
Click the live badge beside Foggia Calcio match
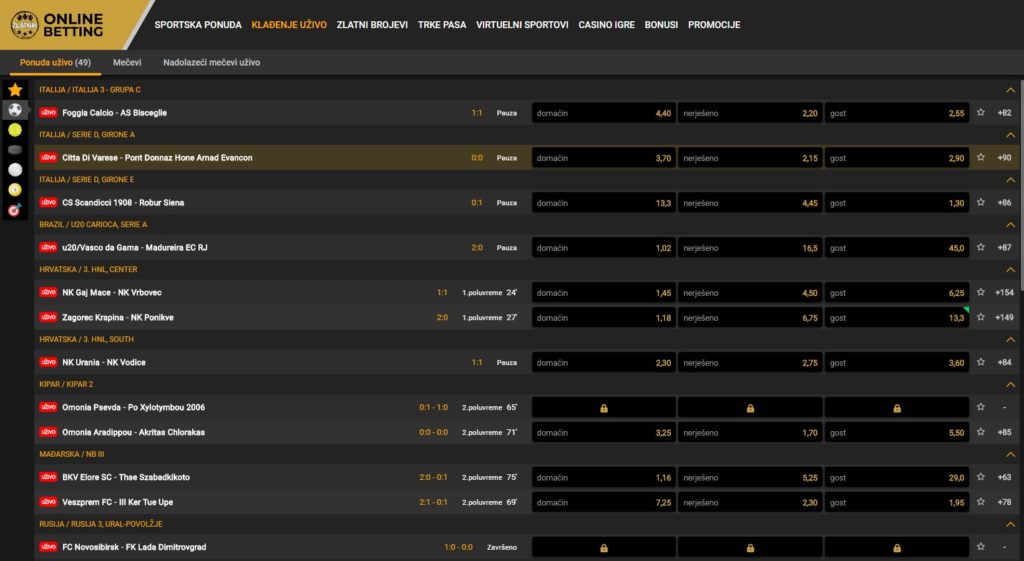pos(48,113)
